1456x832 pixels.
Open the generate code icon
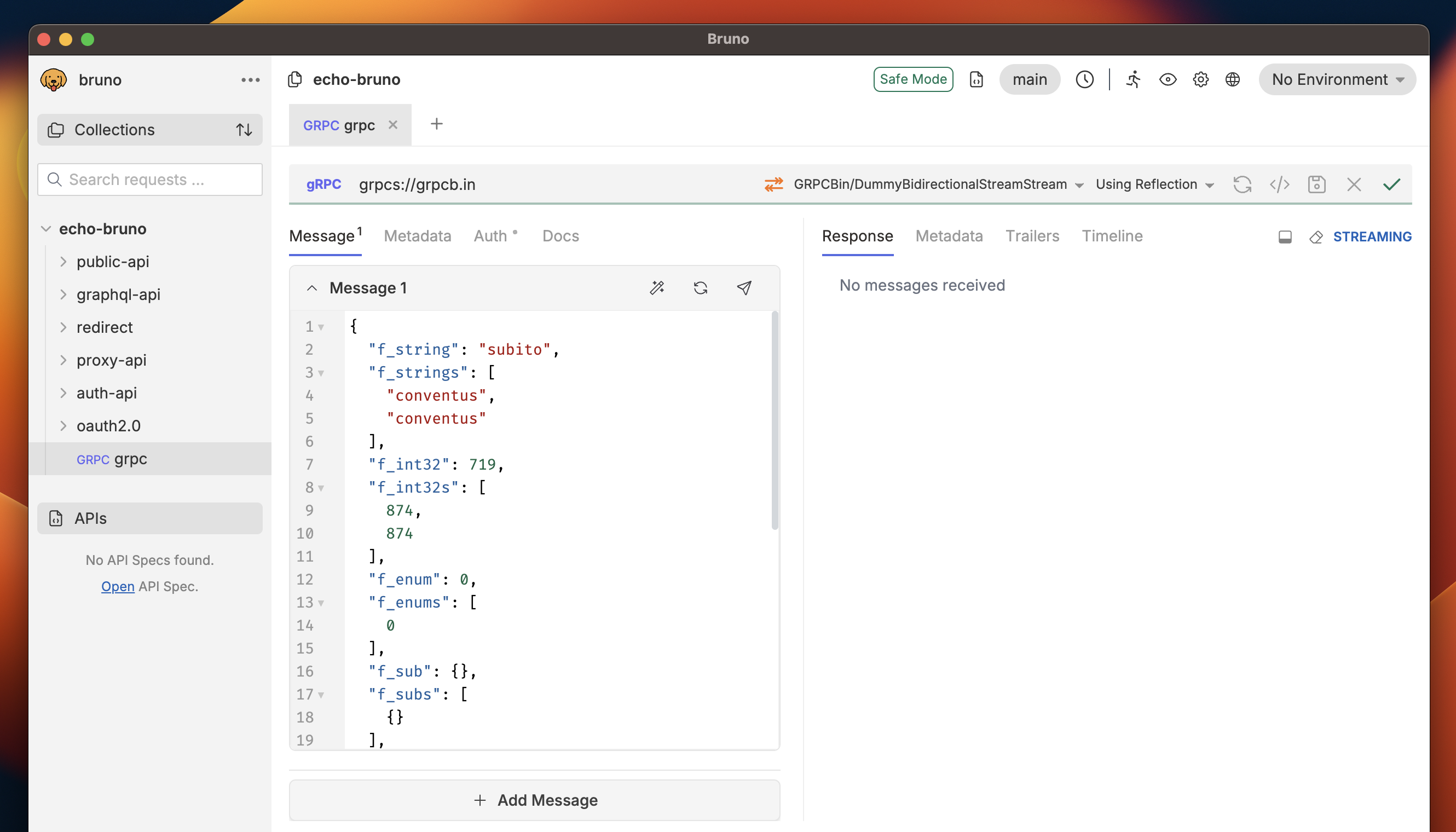click(1279, 184)
